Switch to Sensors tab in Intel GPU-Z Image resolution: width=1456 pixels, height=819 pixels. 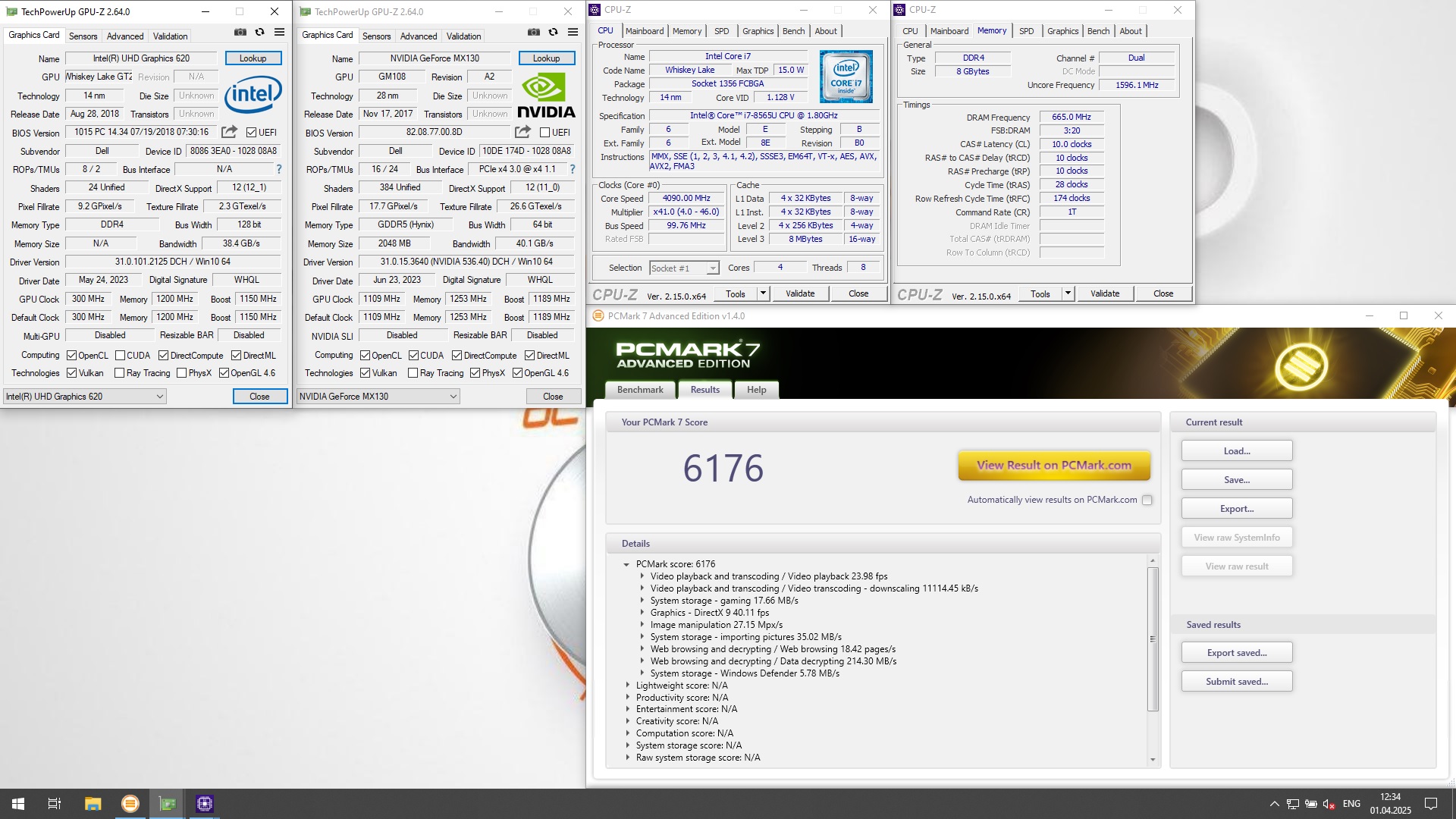[x=83, y=36]
